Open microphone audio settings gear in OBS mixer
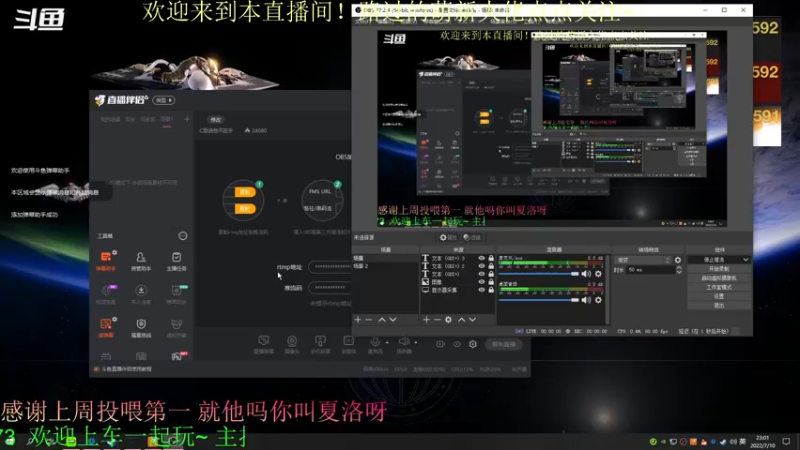Screen dimensions: 800x450 [598, 274]
